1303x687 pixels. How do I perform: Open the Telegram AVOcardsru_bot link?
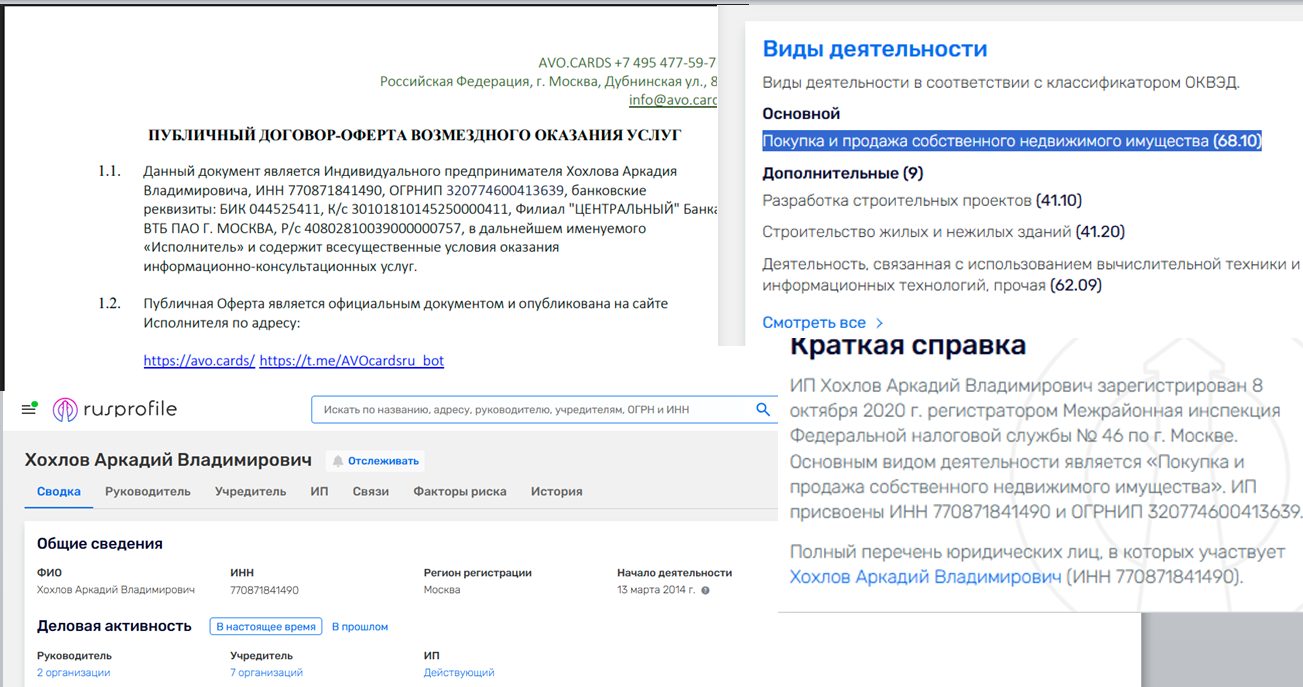click(351, 361)
